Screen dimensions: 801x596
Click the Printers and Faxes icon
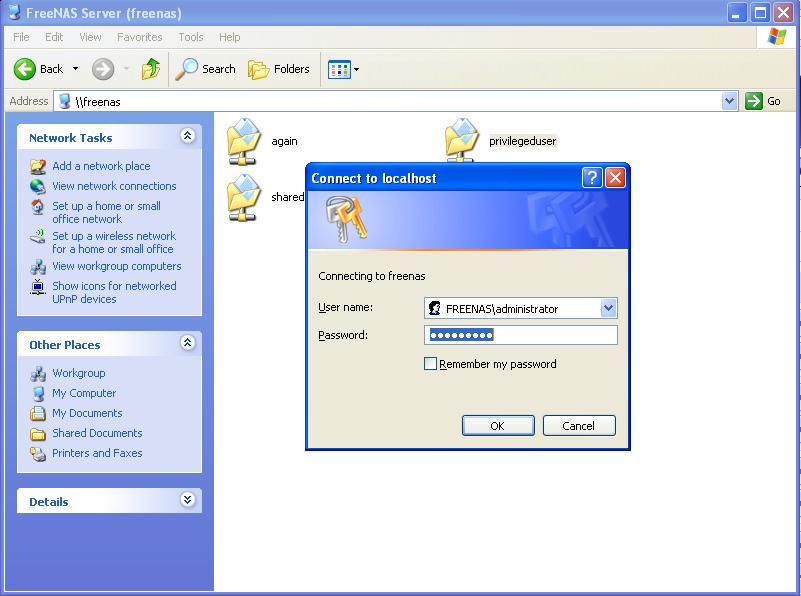(38, 454)
